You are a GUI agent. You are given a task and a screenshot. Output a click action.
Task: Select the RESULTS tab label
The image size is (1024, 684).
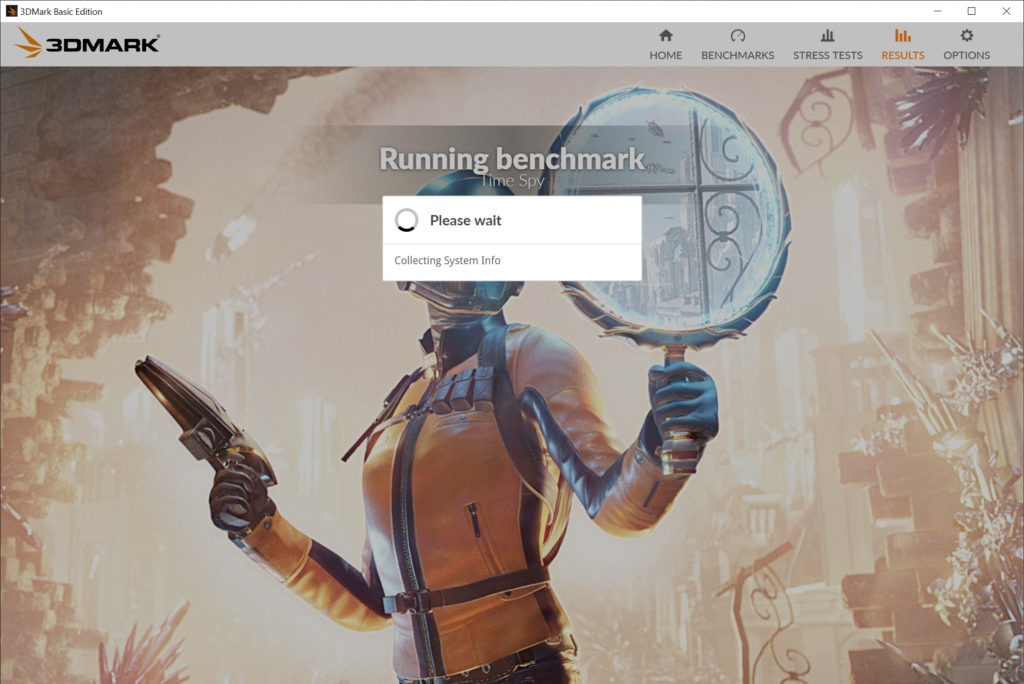pos(903,56)
